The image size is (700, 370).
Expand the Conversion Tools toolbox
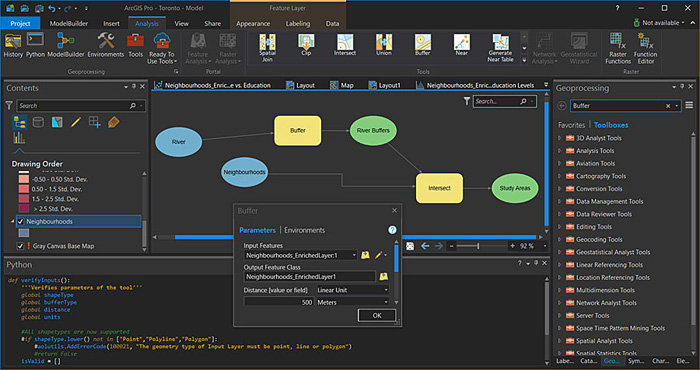tap(560, 189)
